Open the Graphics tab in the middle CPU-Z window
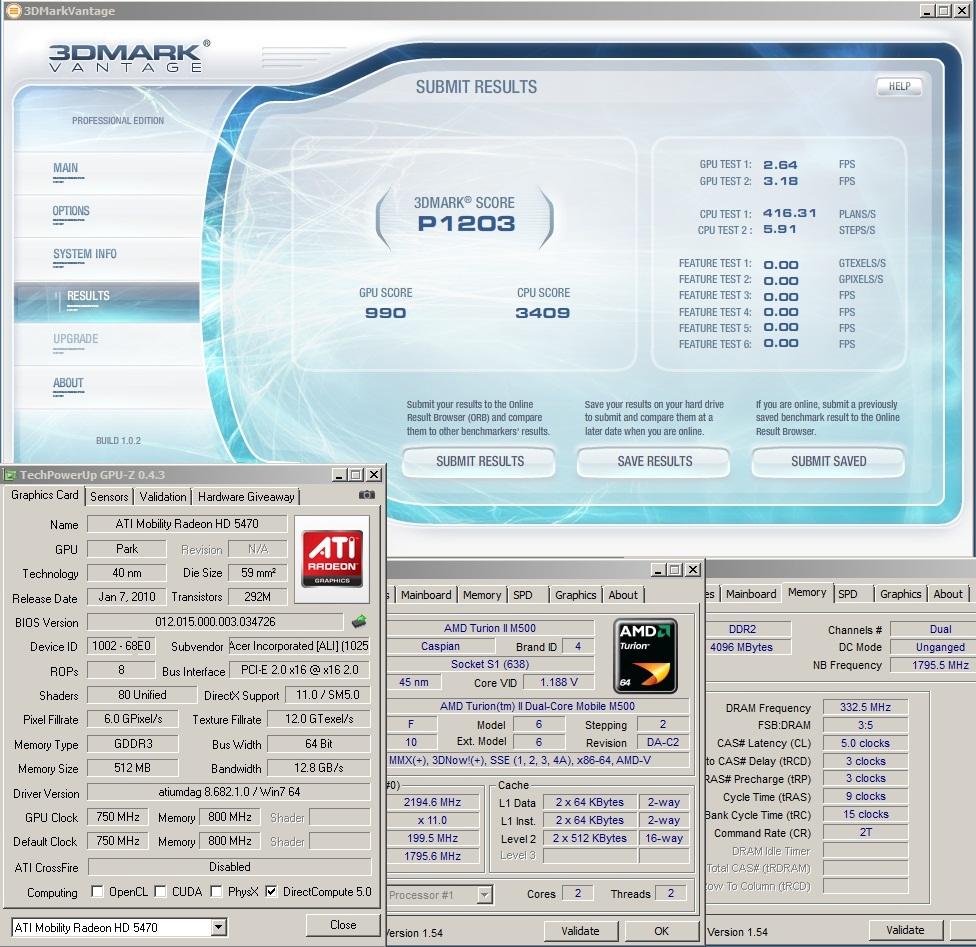The width and height of the screenshot is (976, 947). pyautogui.click(x=575, y=595)
